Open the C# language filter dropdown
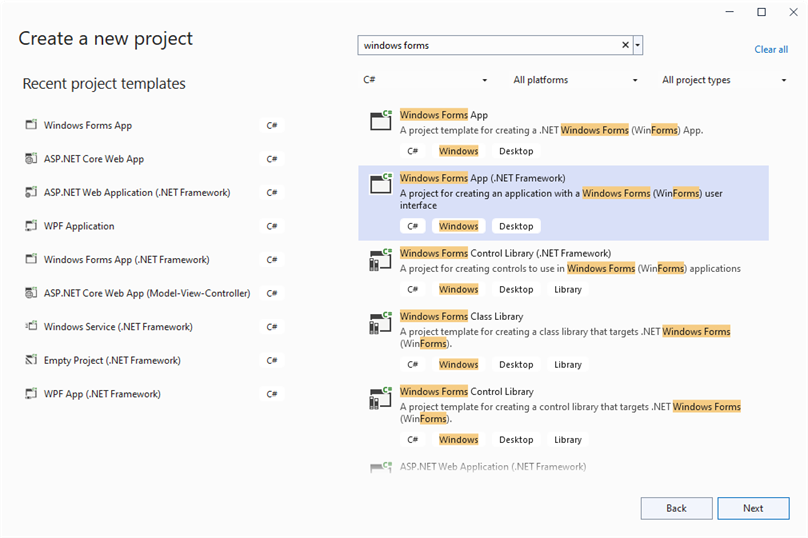808x538 pixels. click(425, 80)
